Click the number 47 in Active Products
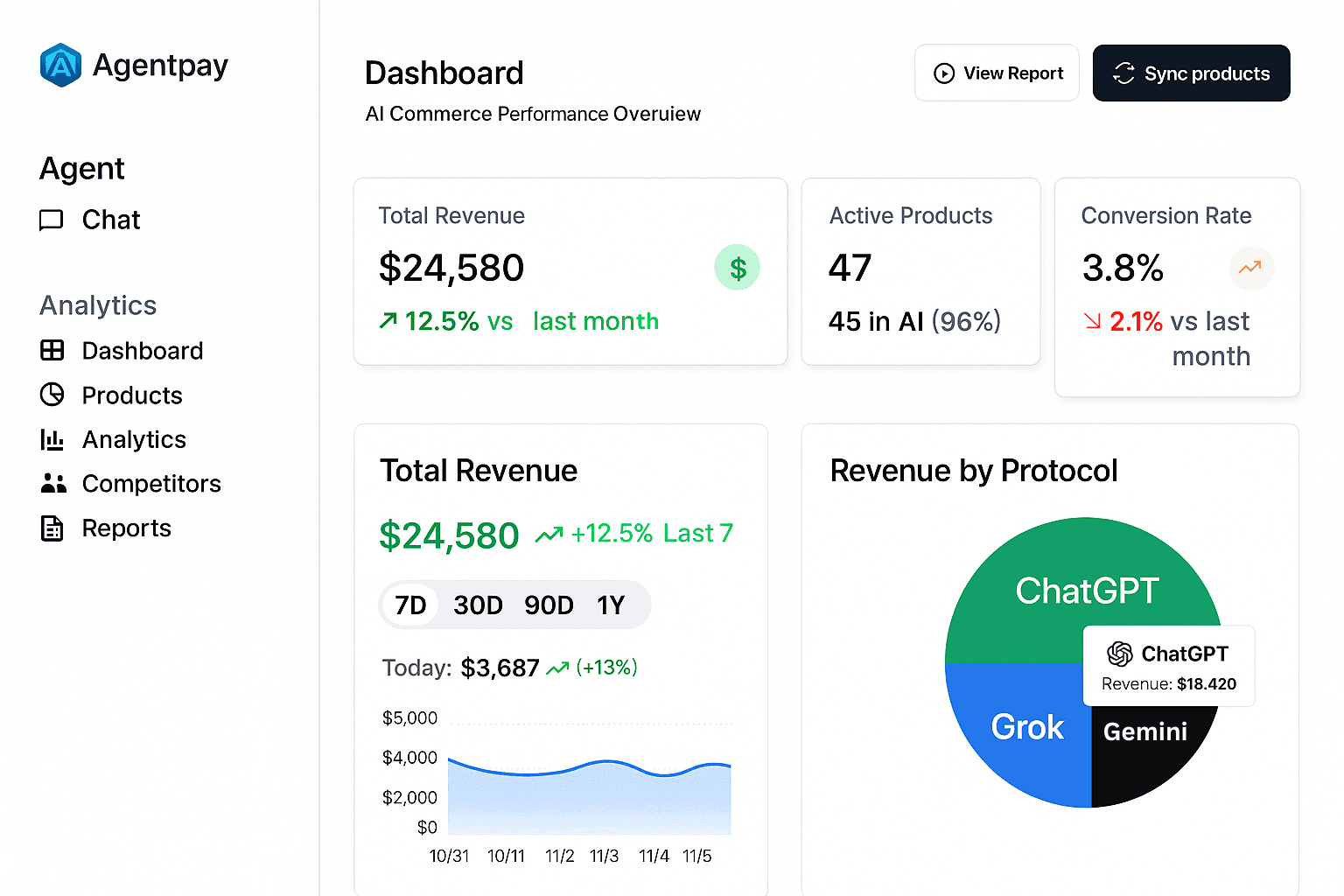This screenshot has height=896, width=1344. (x=850, y=268)
